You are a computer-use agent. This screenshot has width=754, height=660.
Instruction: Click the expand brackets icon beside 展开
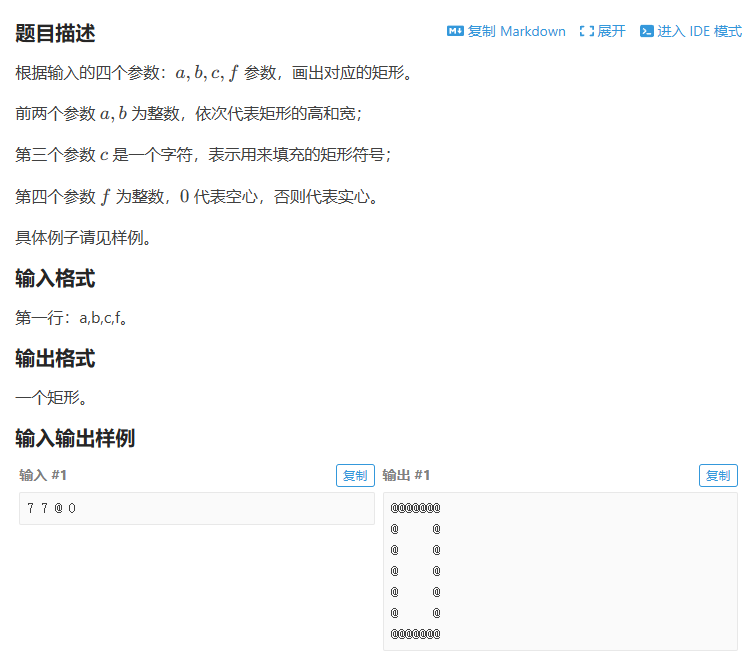tap(586, 31)
